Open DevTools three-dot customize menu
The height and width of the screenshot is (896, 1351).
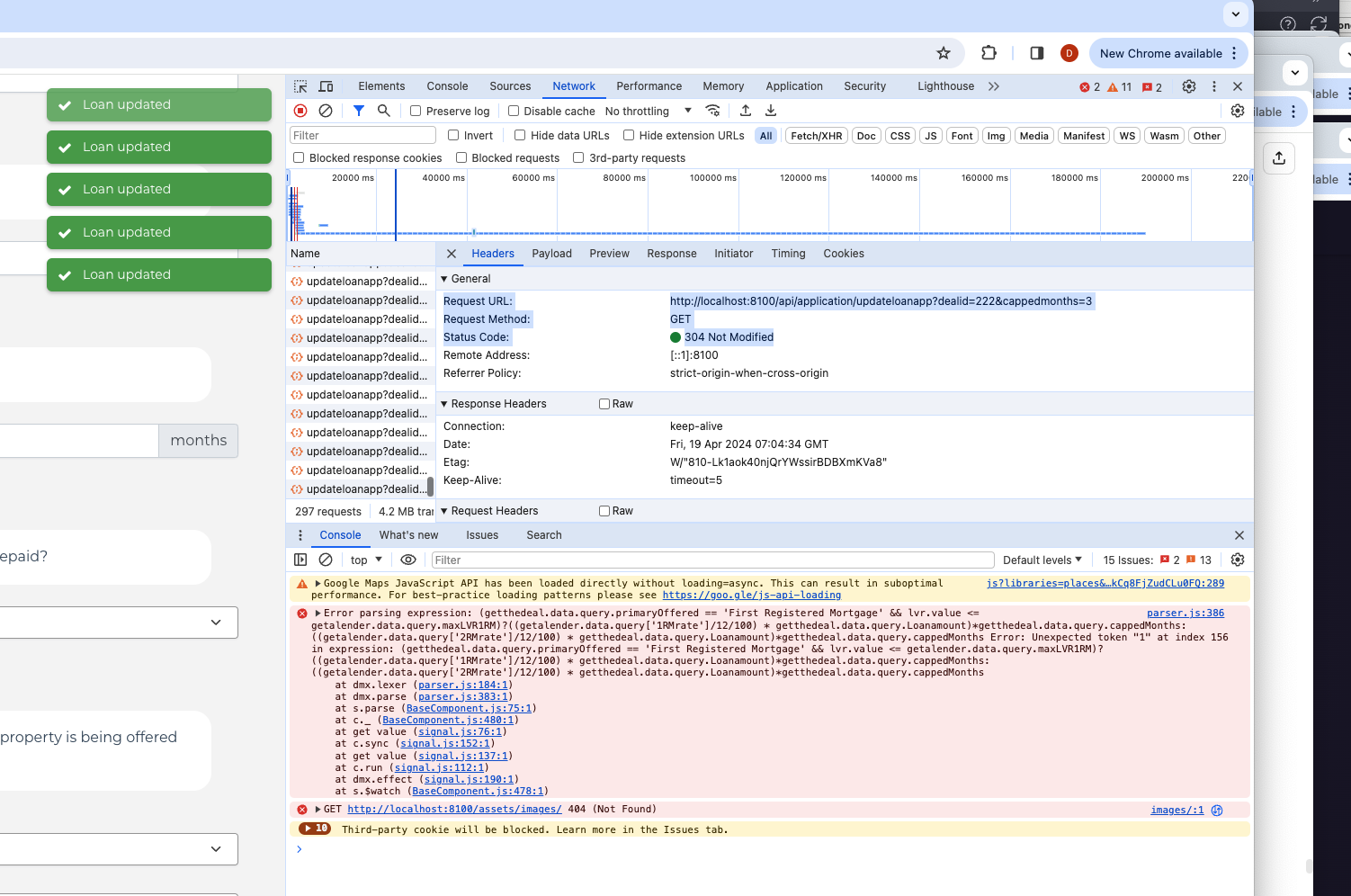1214,86
